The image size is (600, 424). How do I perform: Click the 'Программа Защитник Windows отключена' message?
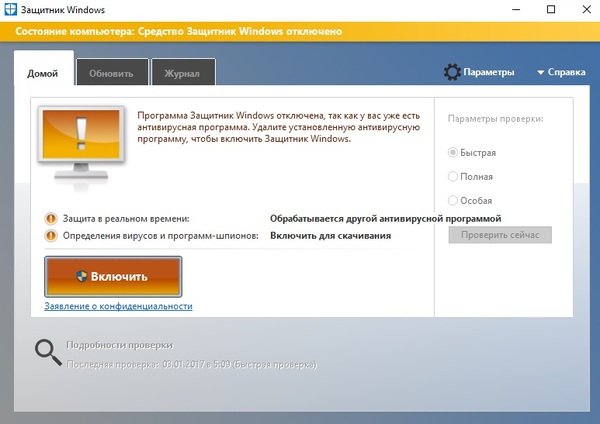click(279, 127)
